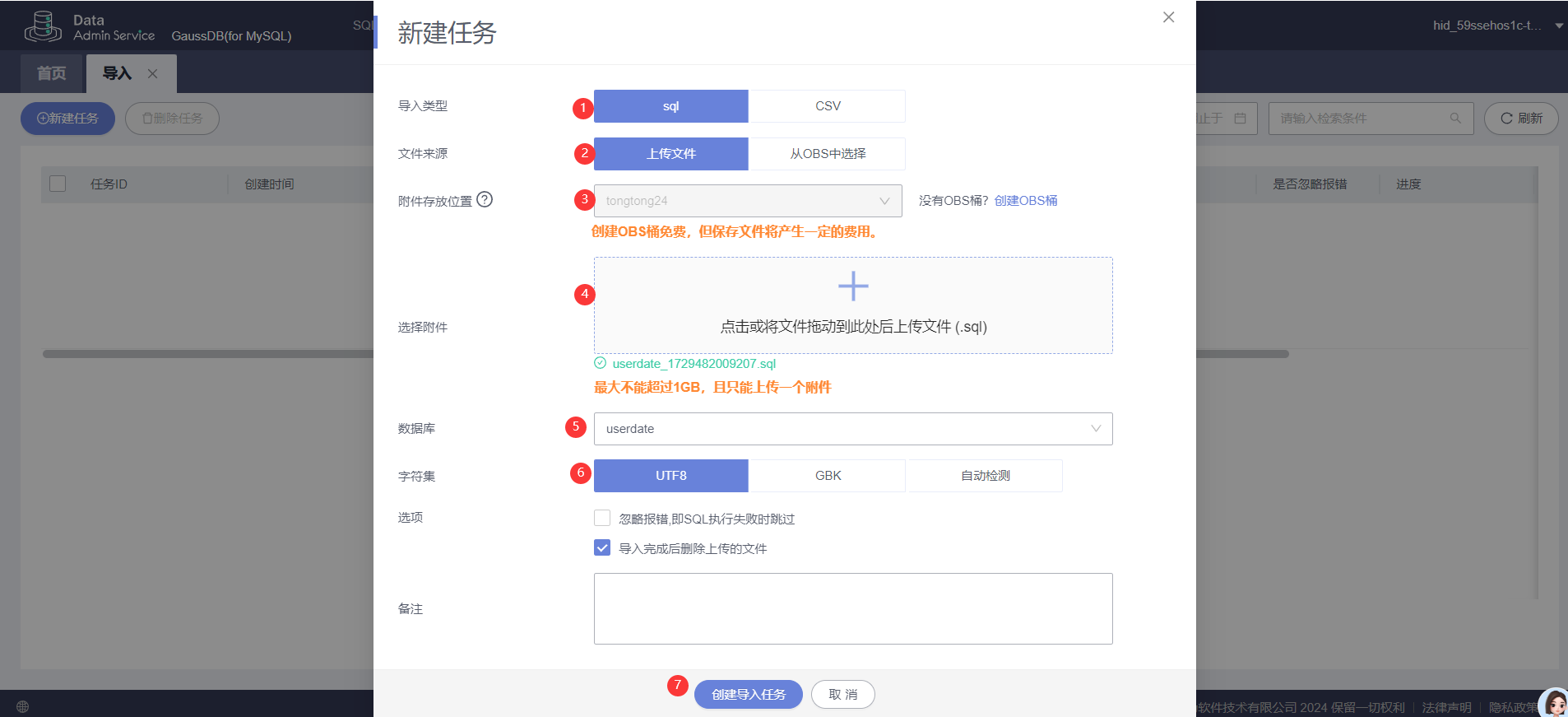Click the 创建时间 column header
The width and height of the screenshot is (1568, 717).
coord(269,184)
